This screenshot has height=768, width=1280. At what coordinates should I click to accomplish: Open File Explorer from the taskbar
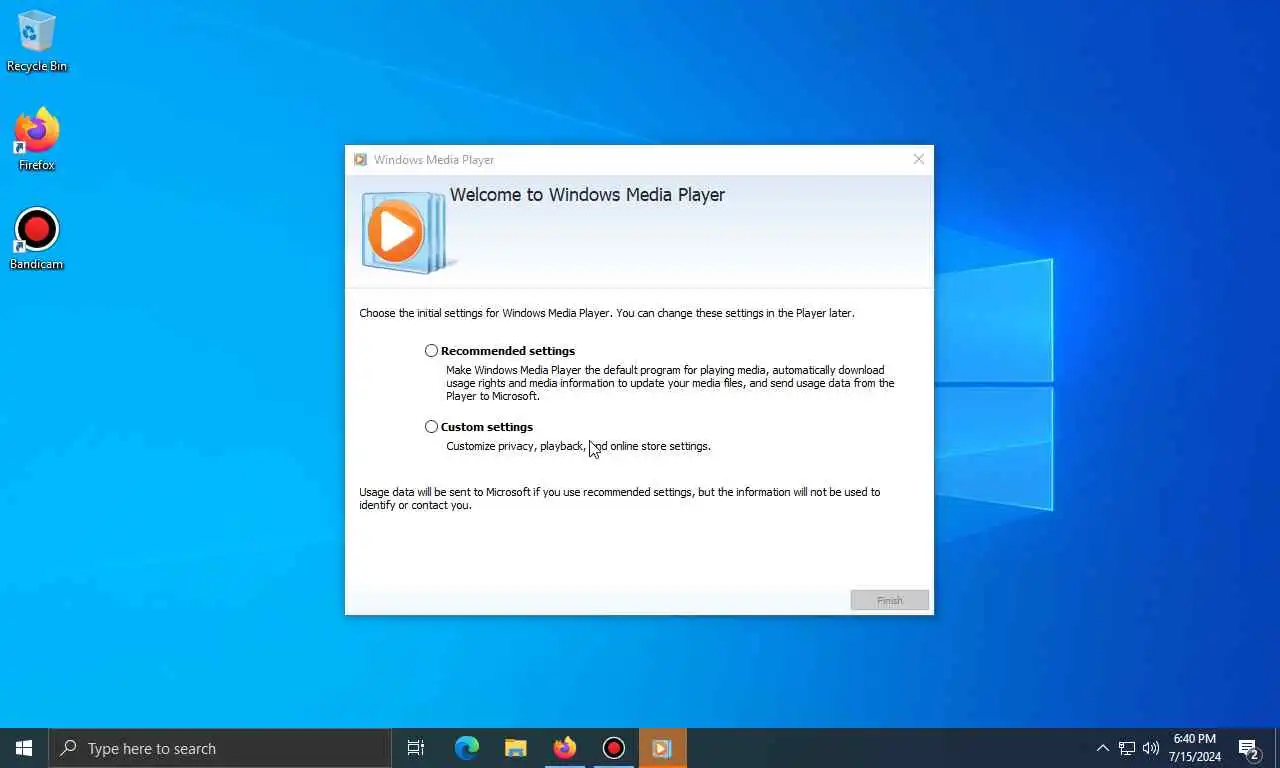coord(515,748)
